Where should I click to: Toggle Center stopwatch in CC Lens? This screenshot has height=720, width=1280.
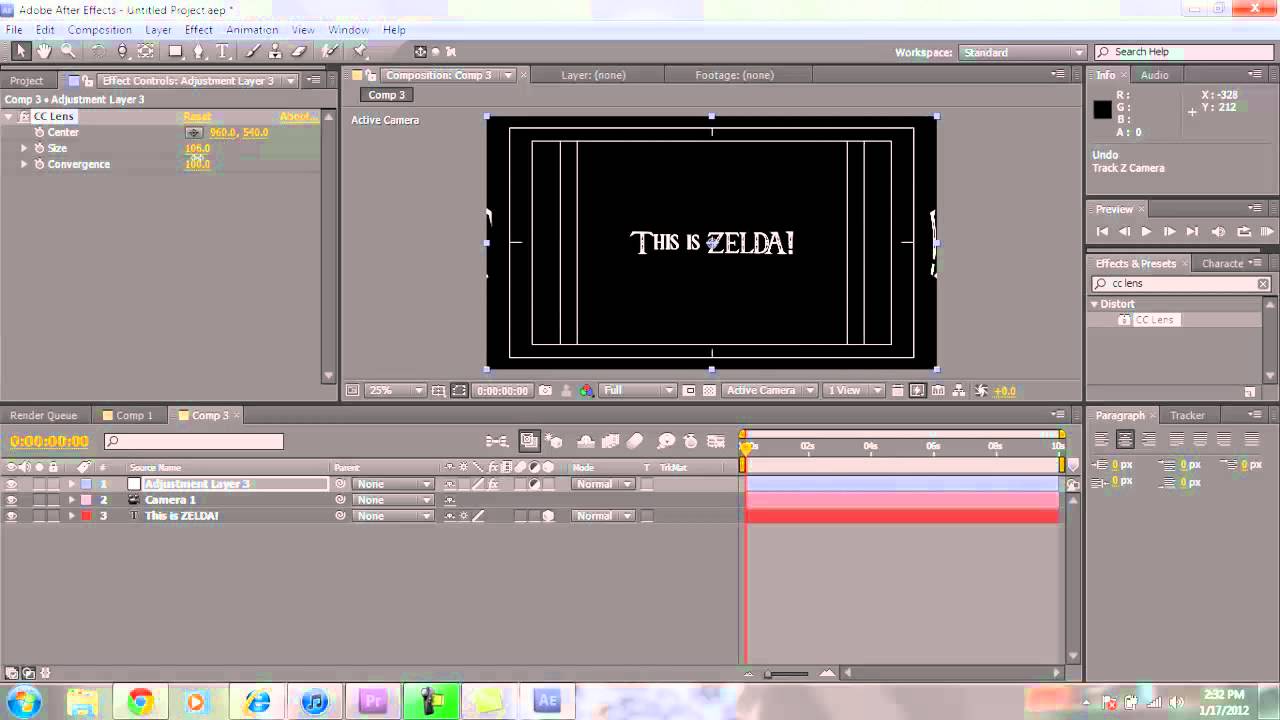click(x=40, y=132)
